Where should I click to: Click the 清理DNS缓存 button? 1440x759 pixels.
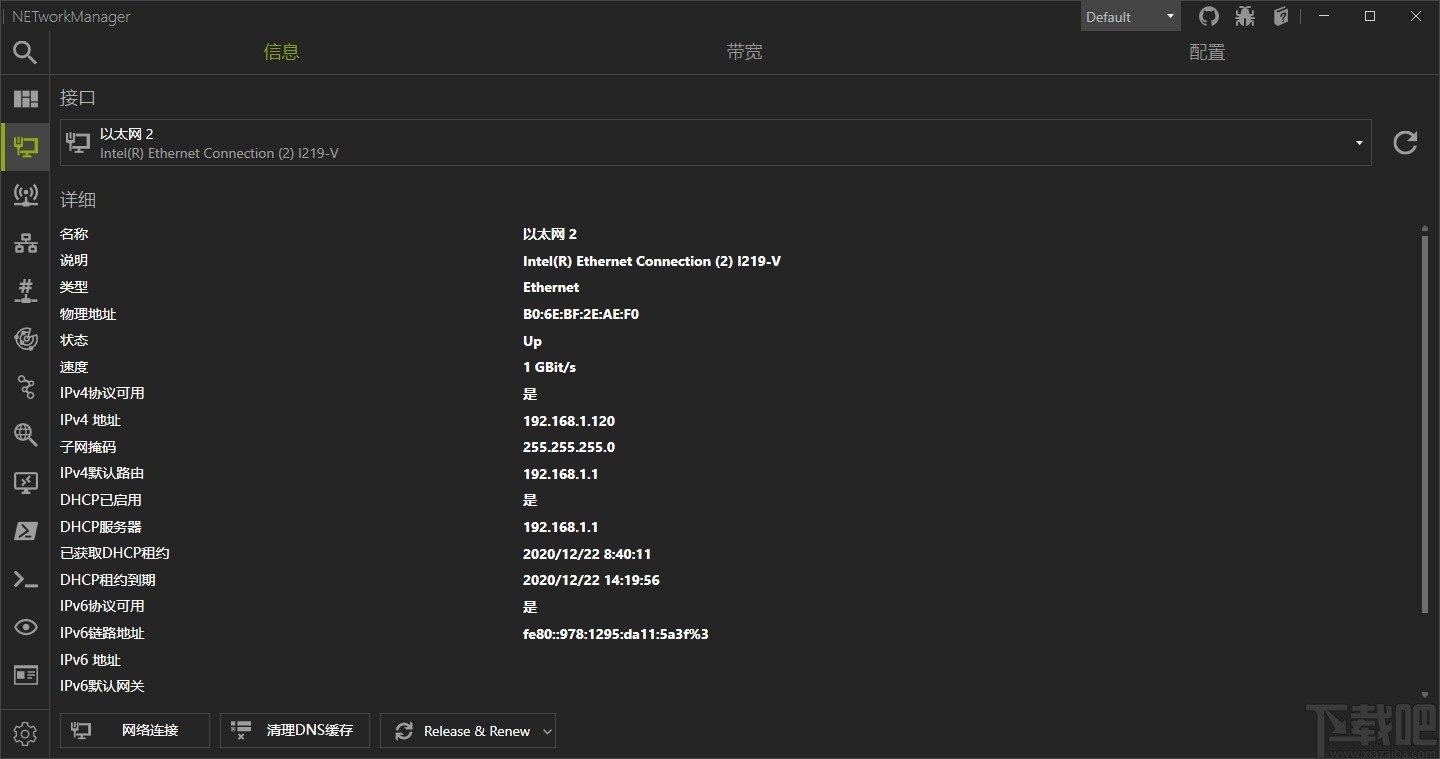294,730
